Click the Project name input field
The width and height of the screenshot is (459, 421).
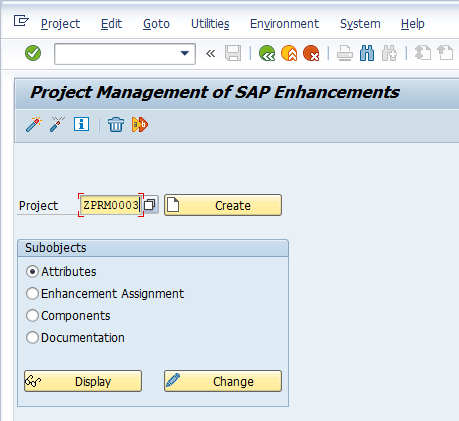tap(111, 205)
